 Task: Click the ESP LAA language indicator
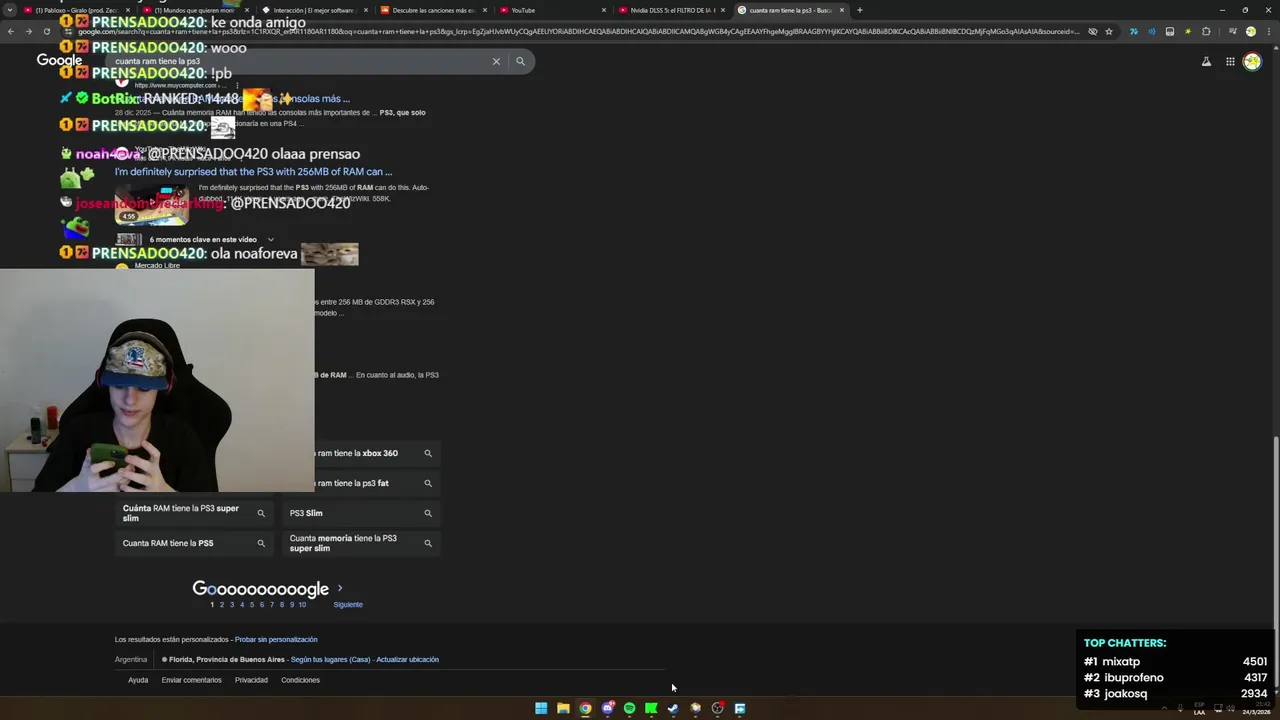tap(1199, 708)
